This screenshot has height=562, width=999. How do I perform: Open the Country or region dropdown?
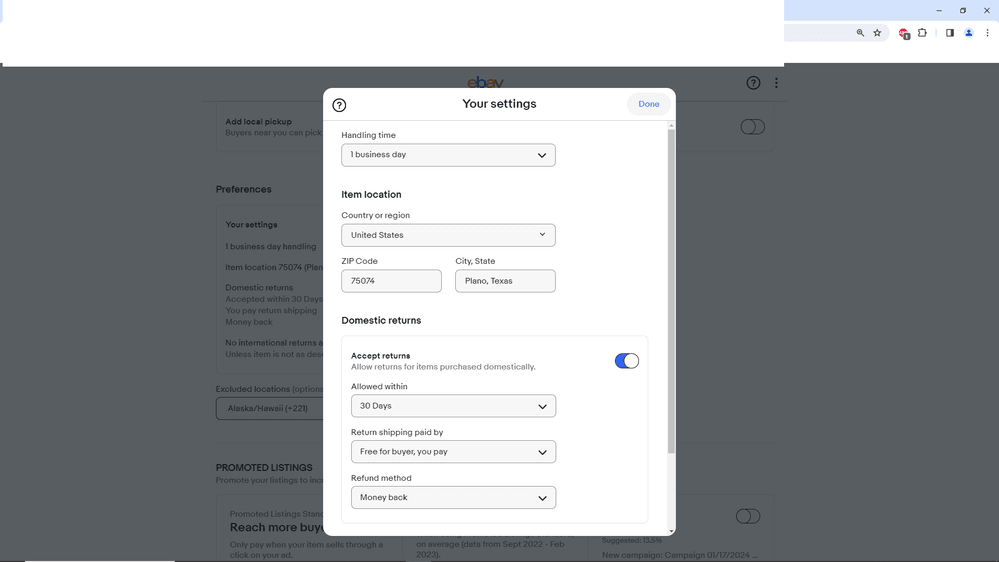pos(448,235)
